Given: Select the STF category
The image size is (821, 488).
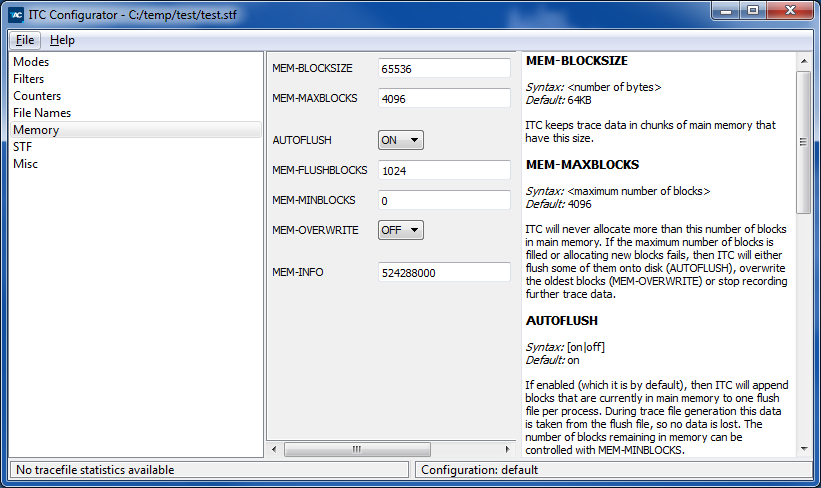Looking at the screenshot, I should [23, 147].
